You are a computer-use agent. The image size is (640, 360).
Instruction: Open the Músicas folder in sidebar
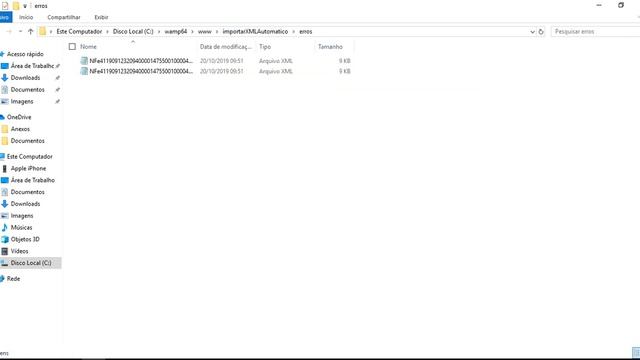click(21, 227)
